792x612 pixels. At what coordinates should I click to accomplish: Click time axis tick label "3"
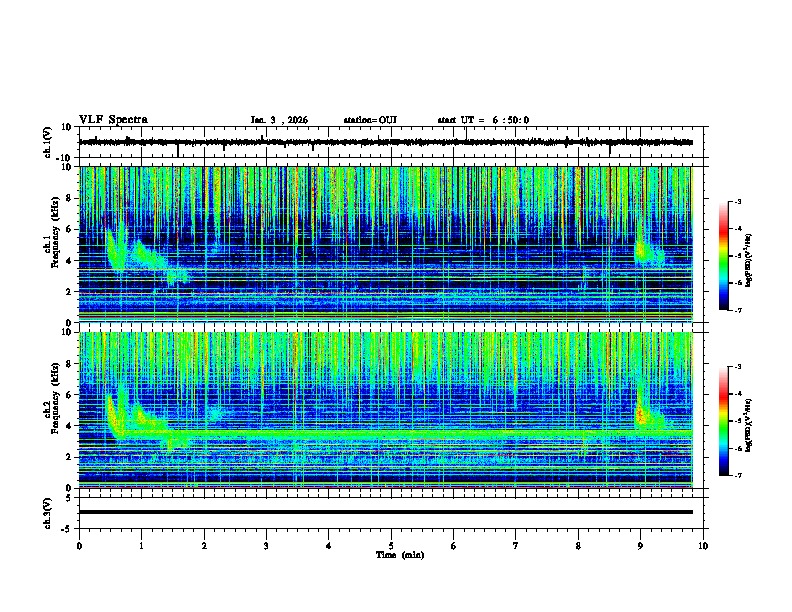[266, 545]
